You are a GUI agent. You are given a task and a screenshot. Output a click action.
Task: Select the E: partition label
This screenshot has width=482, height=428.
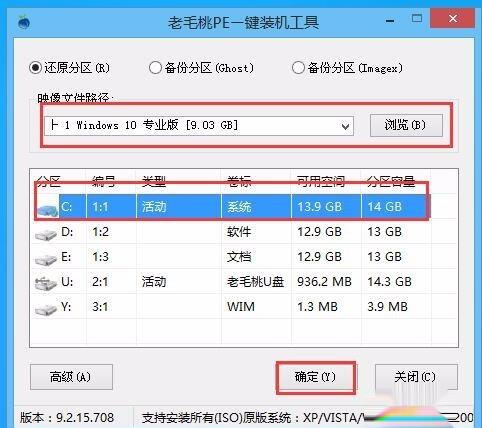click(66, 257)
